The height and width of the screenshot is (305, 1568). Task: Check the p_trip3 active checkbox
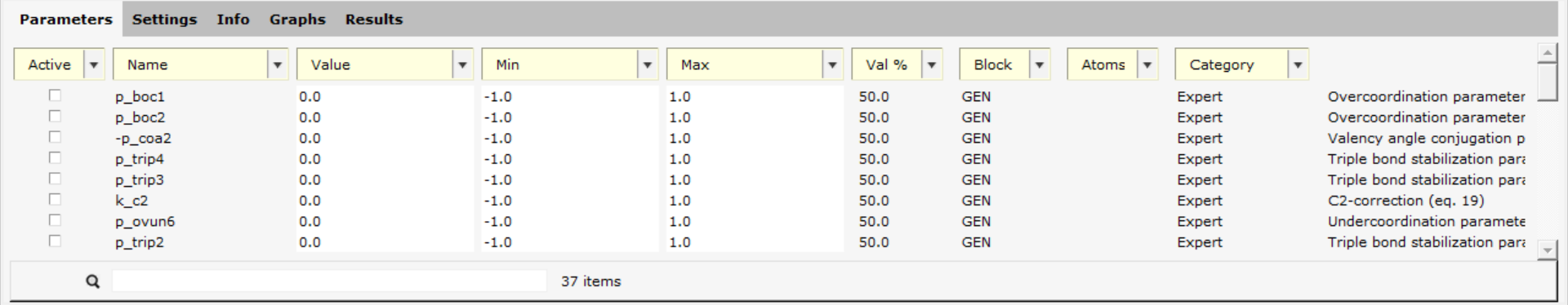pos(55,179)
